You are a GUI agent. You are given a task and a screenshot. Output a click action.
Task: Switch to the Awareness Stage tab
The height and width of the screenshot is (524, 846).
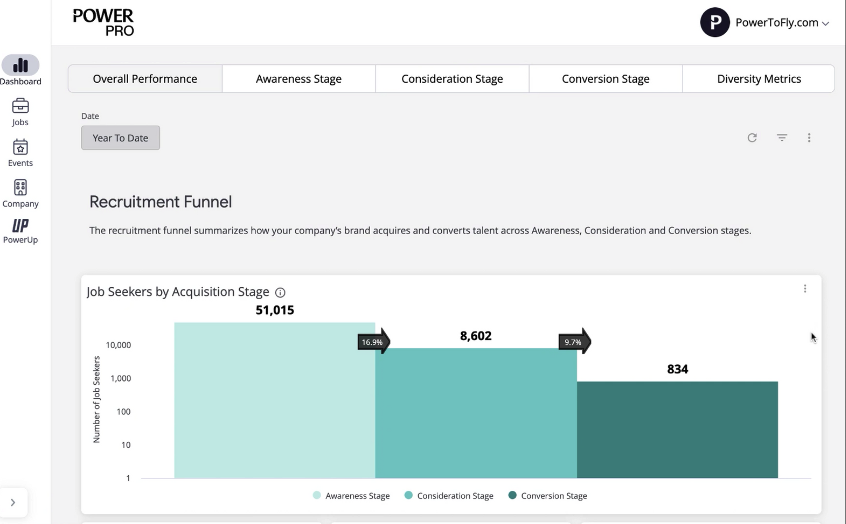[298, 79]
